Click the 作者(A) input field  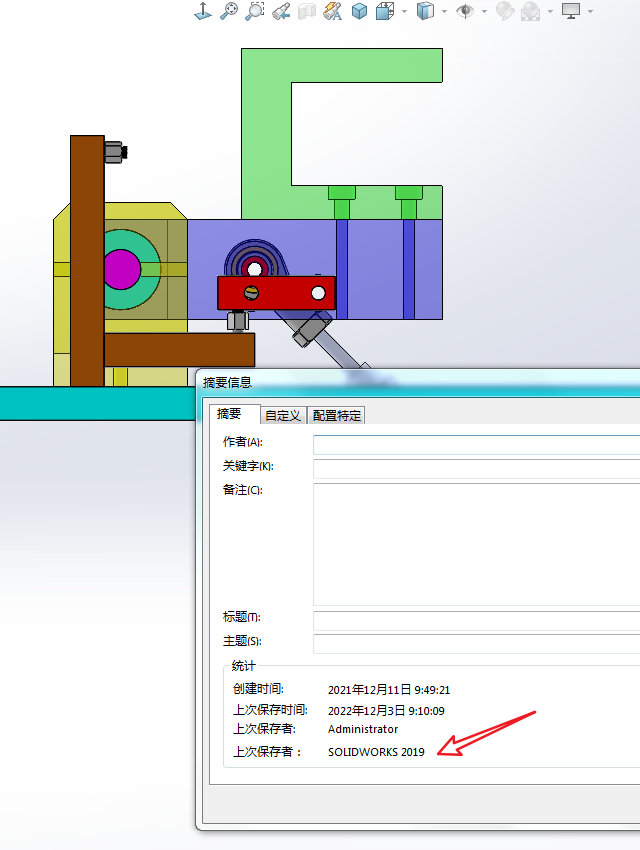[x=477, y=445]
